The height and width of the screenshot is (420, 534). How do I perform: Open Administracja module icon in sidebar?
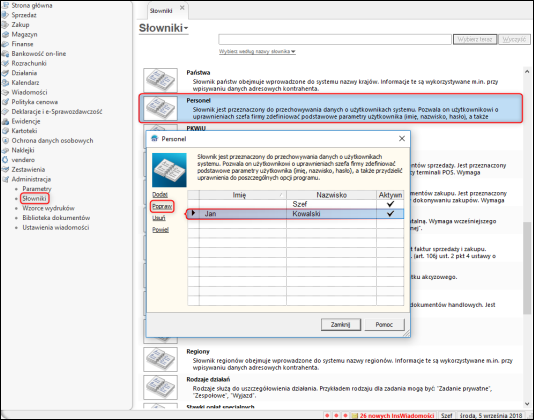point(5,179)
